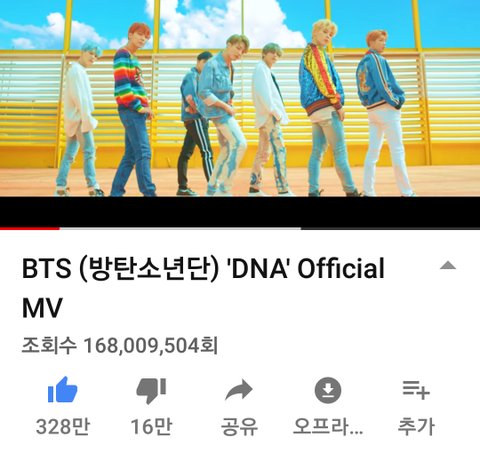Tap the MV word on title's second line
Image resolution: width=480 pixels, height=453 pixels.
pos(42,308)
